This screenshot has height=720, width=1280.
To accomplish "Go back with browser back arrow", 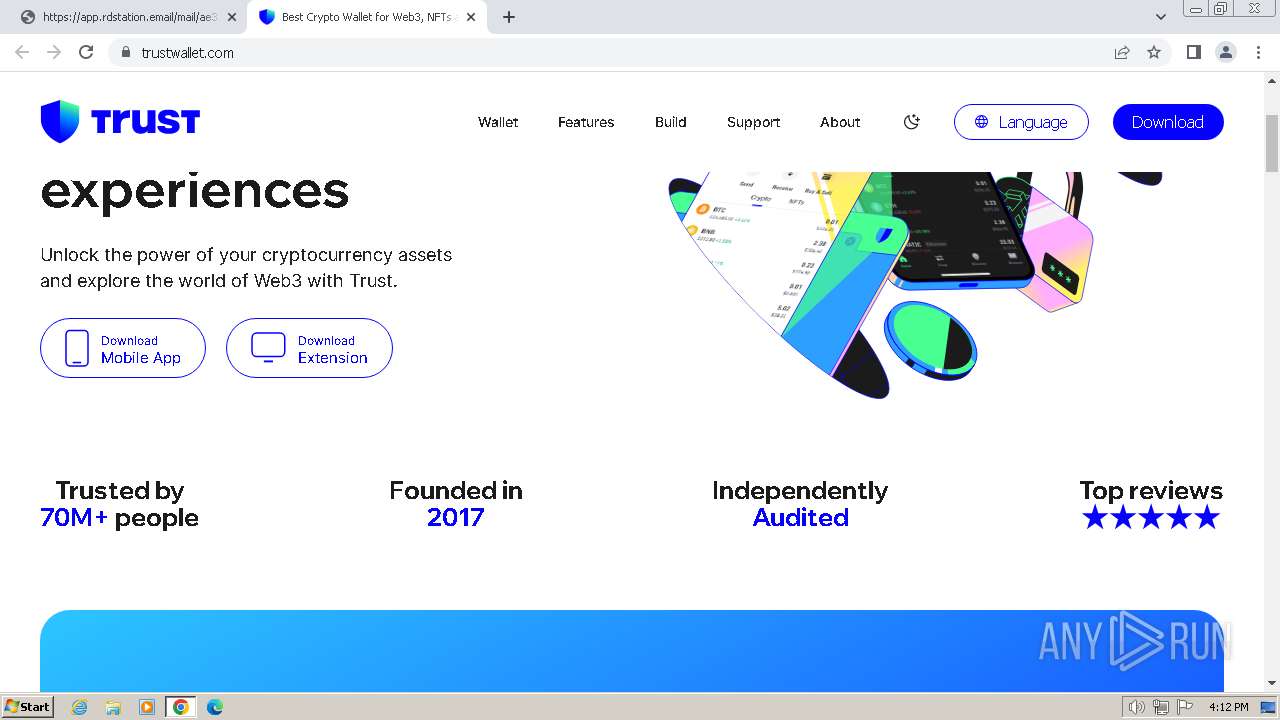I will click(x=22, y=52).
